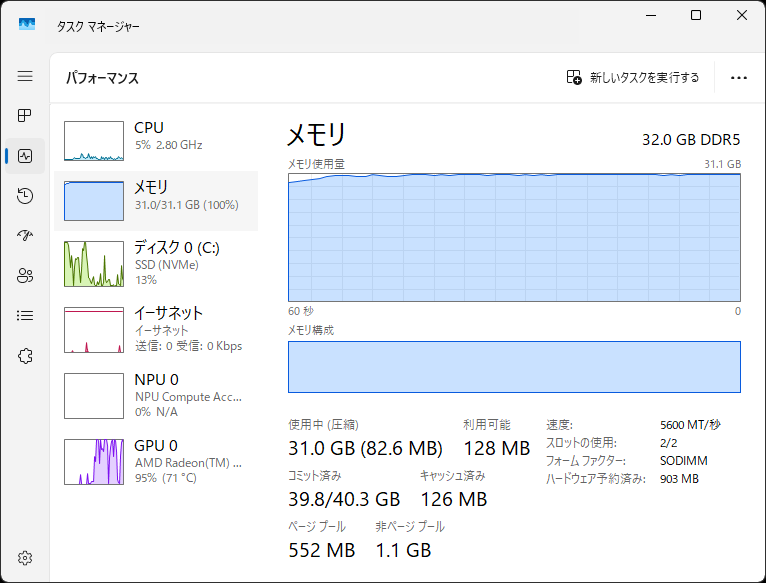The image size is (766, 583).
Task: Click the memory mini graph thumbnail
Action: pyautogui.click(x=94, y=201)
